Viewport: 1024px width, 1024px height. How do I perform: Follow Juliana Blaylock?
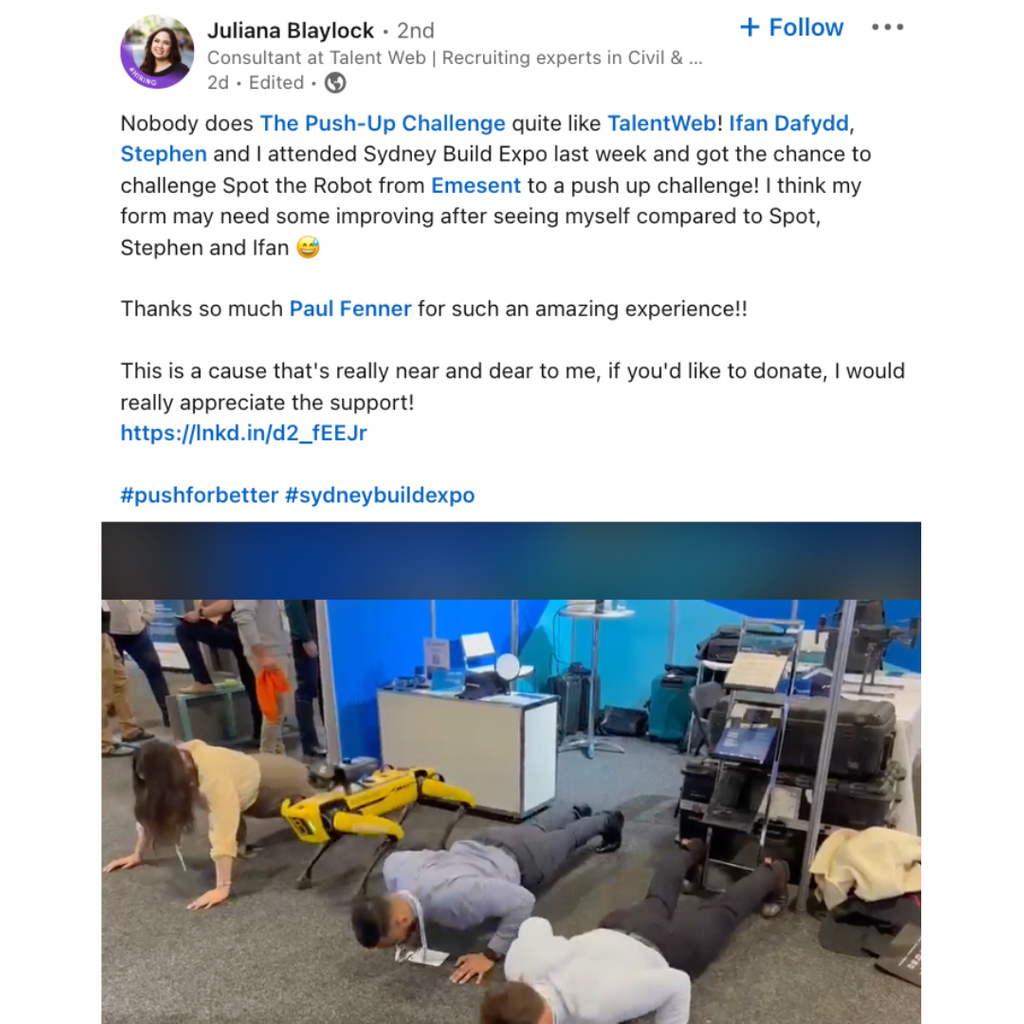click(792, 27)
